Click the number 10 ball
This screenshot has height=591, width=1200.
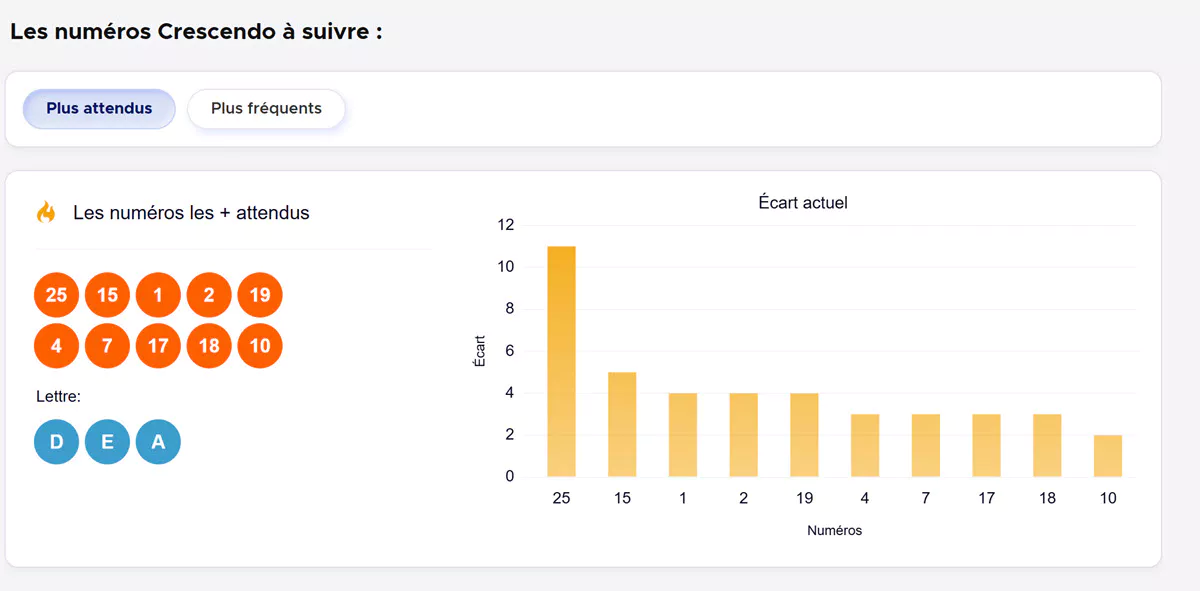259,345
